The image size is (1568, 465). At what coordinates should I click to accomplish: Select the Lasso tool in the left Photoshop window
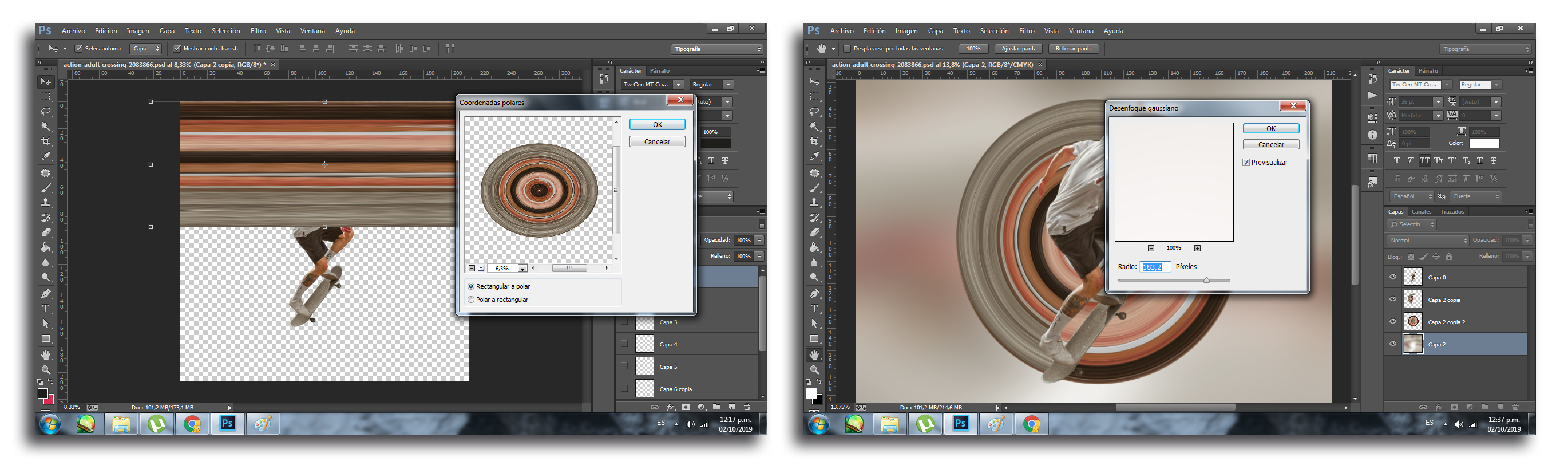pyautogui.click(x=46, y=112)
